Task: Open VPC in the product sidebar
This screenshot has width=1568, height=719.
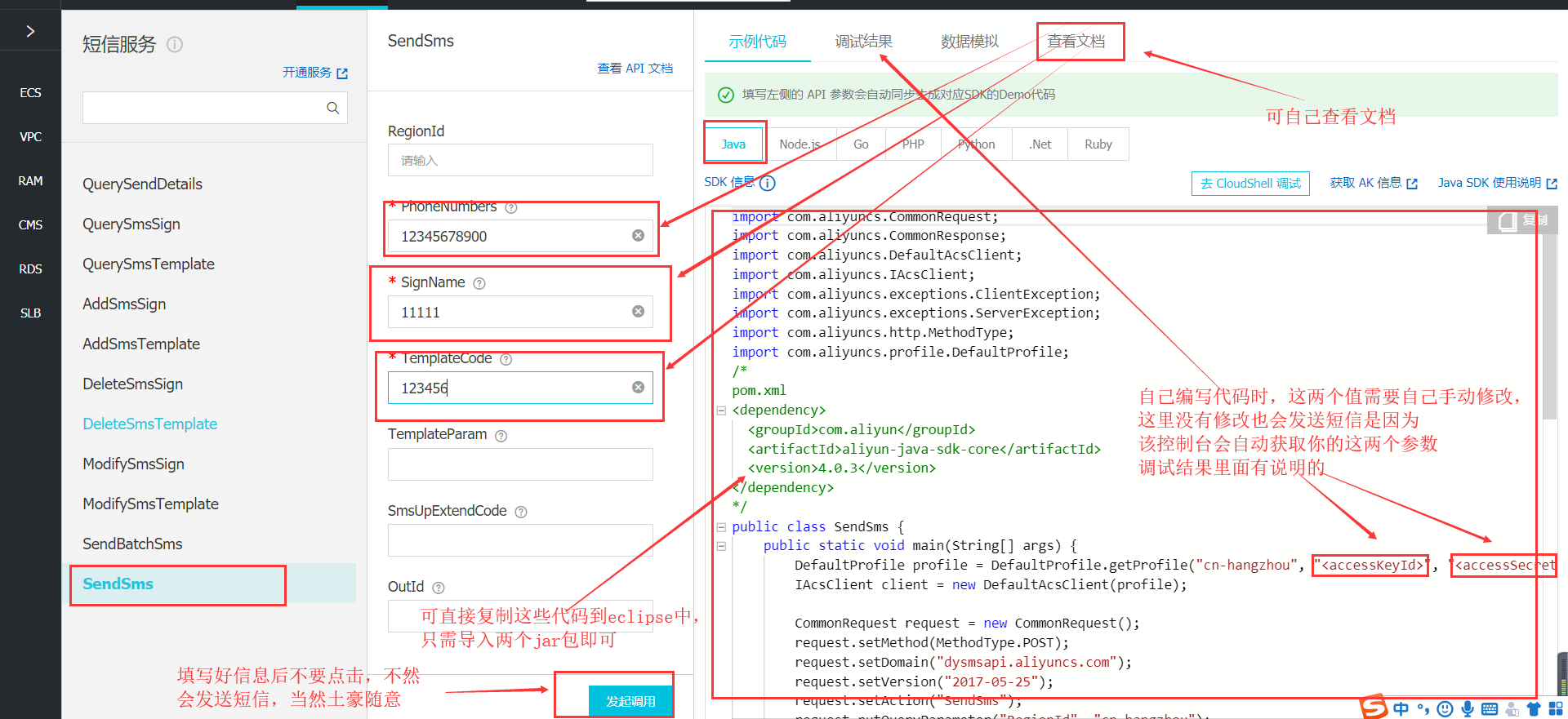Action: (x=30, y=137)
